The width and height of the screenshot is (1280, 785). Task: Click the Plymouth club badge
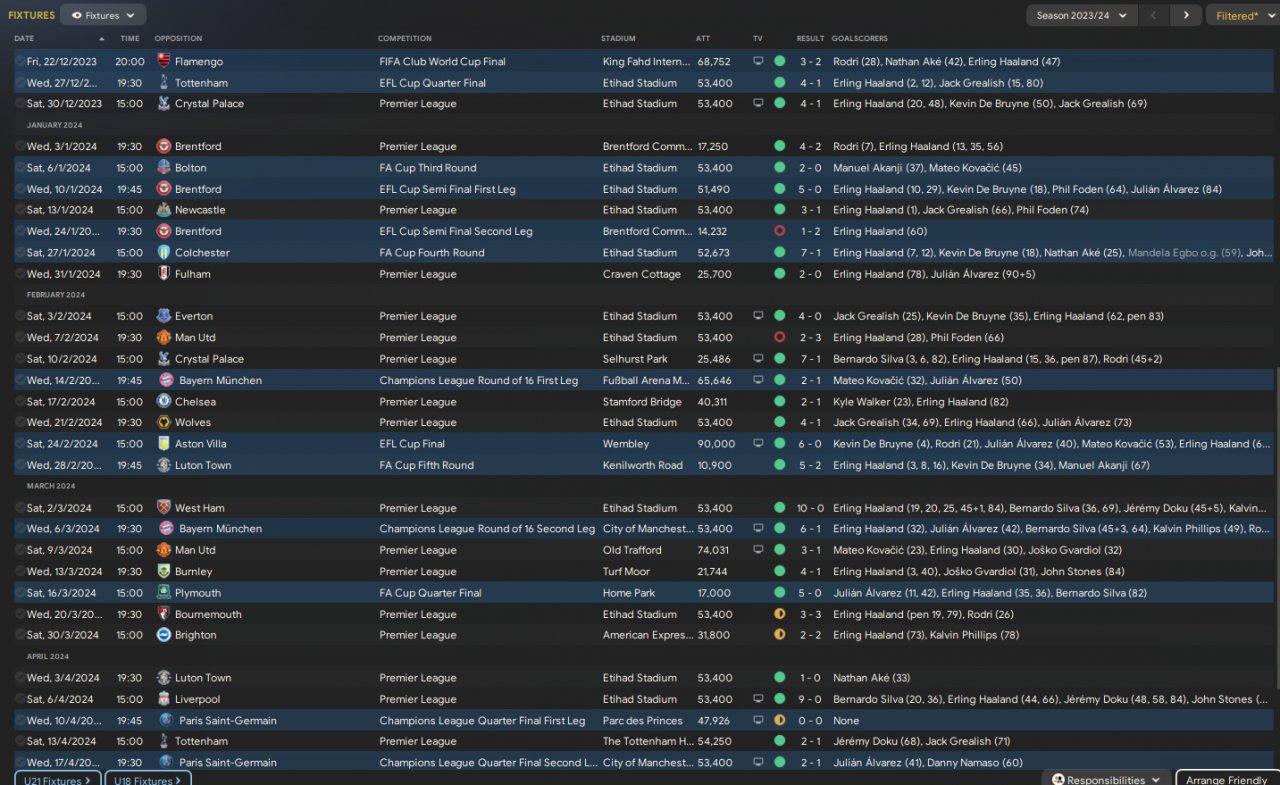pyautogui.click(x=164, y=593)
